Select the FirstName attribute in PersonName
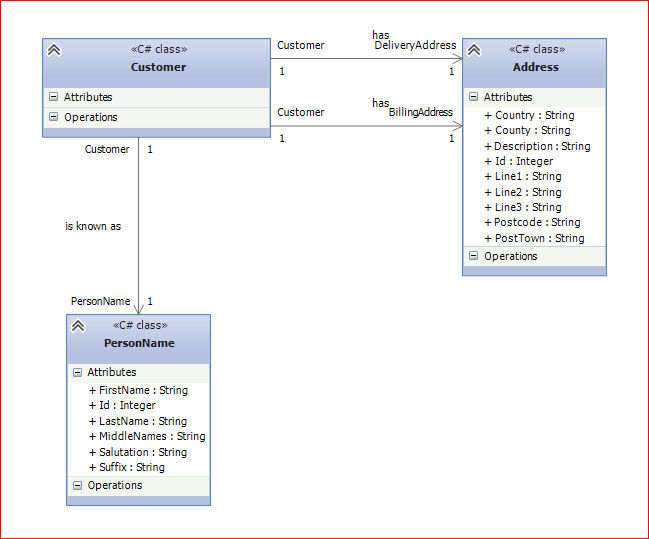This screenshot has height=539, width=649. pos(138,390)
